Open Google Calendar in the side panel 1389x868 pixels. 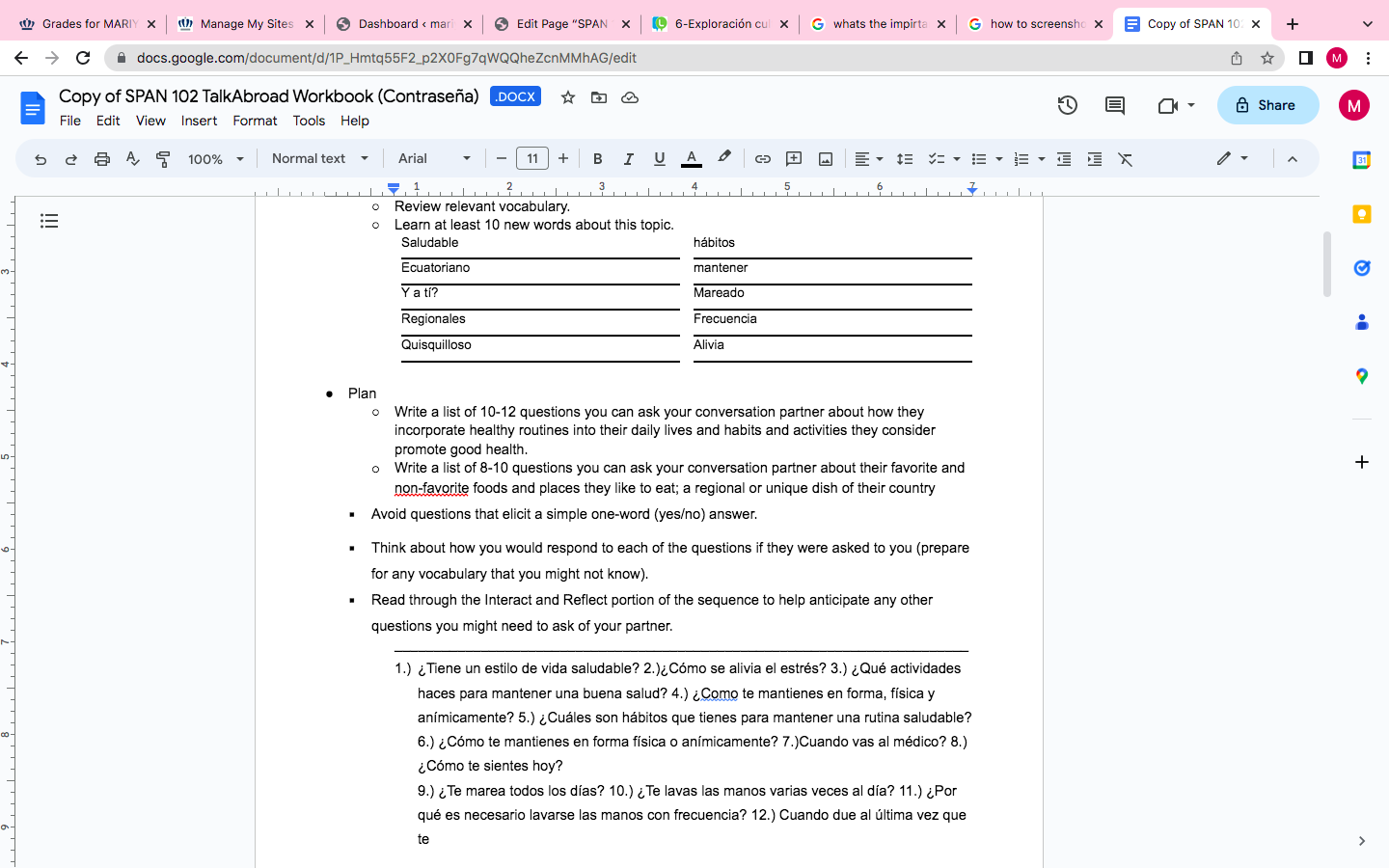tap(1362, 160)
